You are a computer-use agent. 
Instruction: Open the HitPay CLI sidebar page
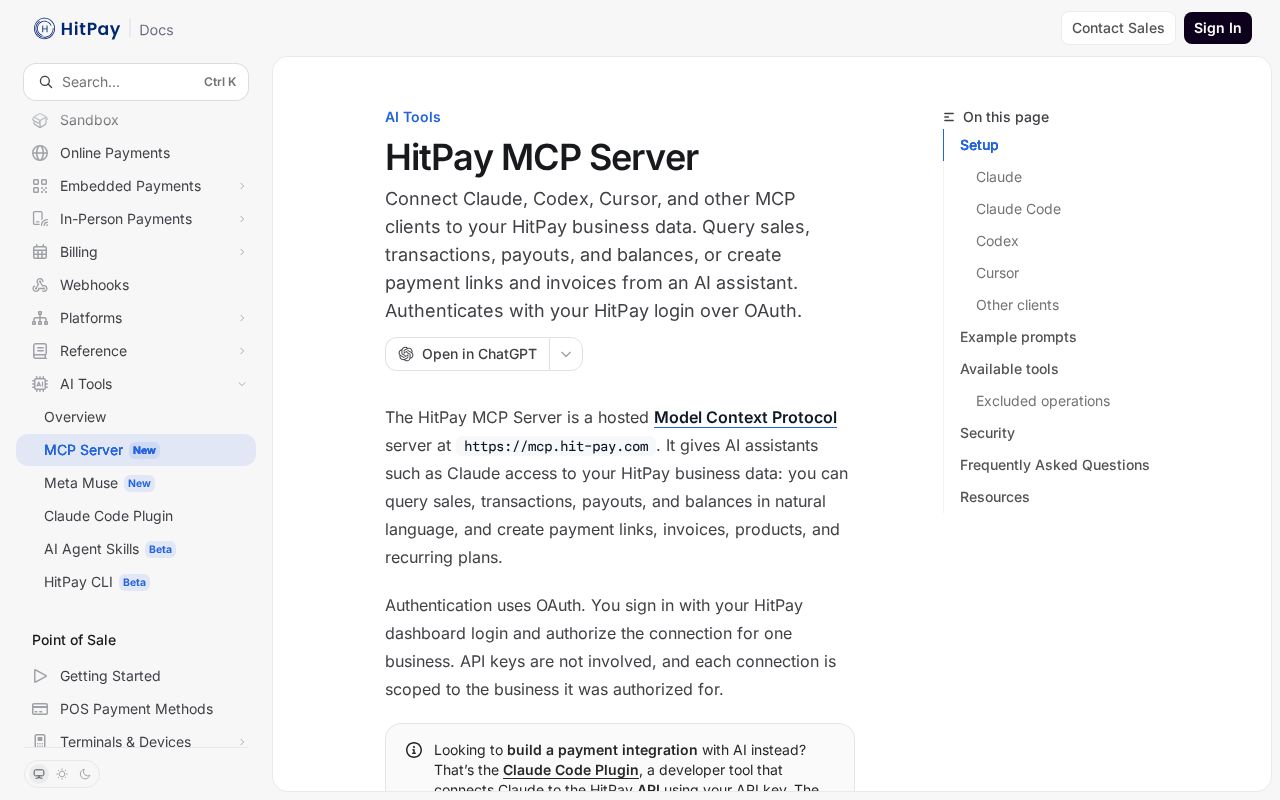pyautogui.click(x=136, y=582)
